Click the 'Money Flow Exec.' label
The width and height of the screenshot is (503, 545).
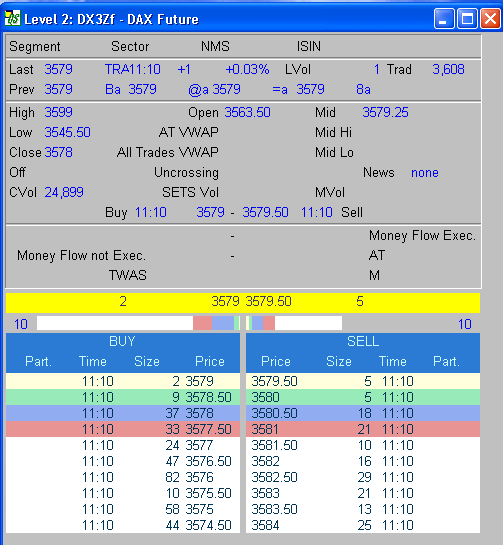coord(422,236)
